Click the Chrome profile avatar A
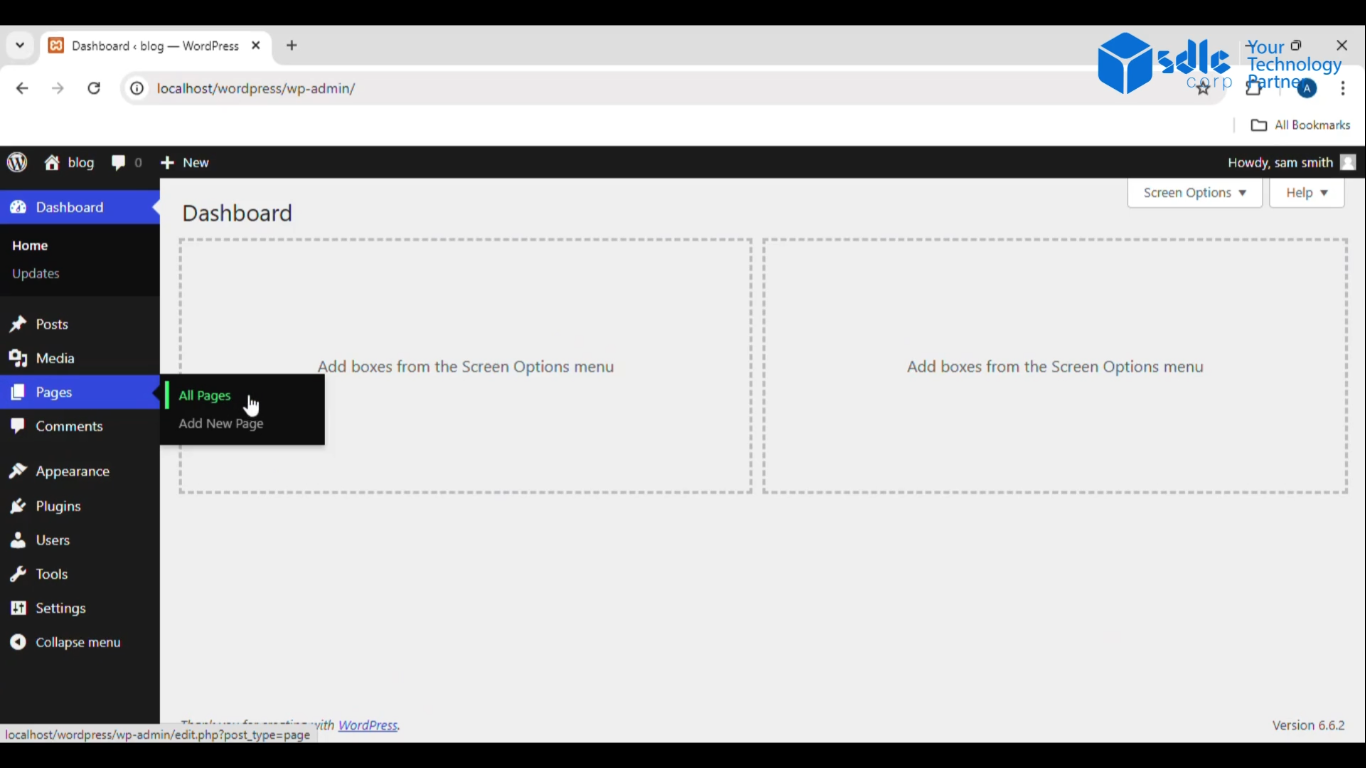This screenshot has height=768, width=1366. coord(1307,88)
